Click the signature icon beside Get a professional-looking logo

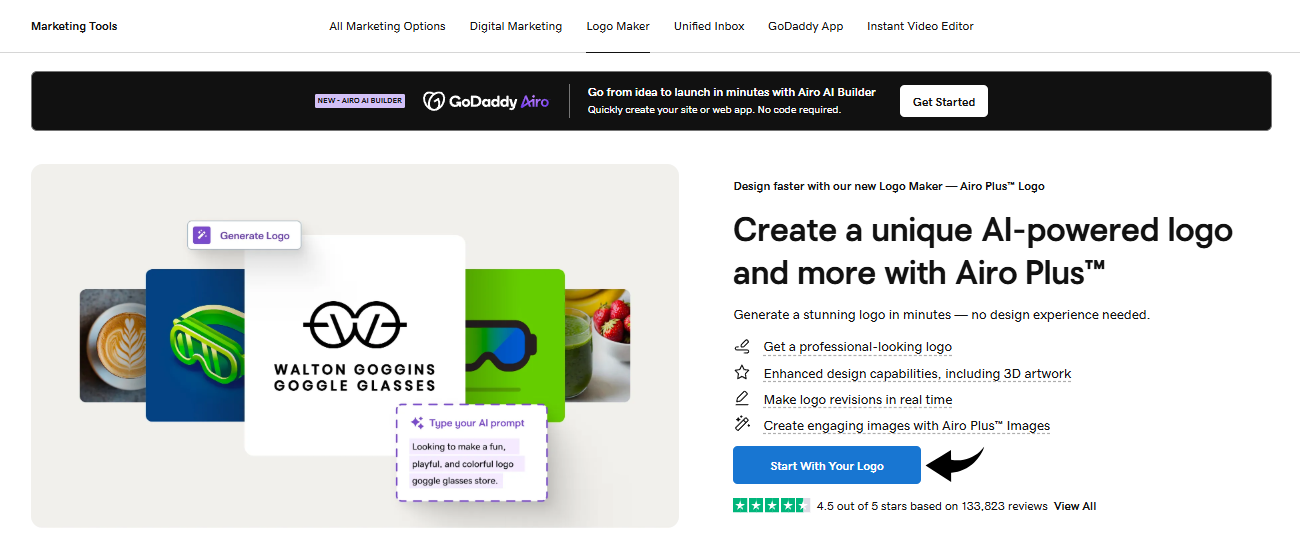pyautogui.click(x=742, y=347)
